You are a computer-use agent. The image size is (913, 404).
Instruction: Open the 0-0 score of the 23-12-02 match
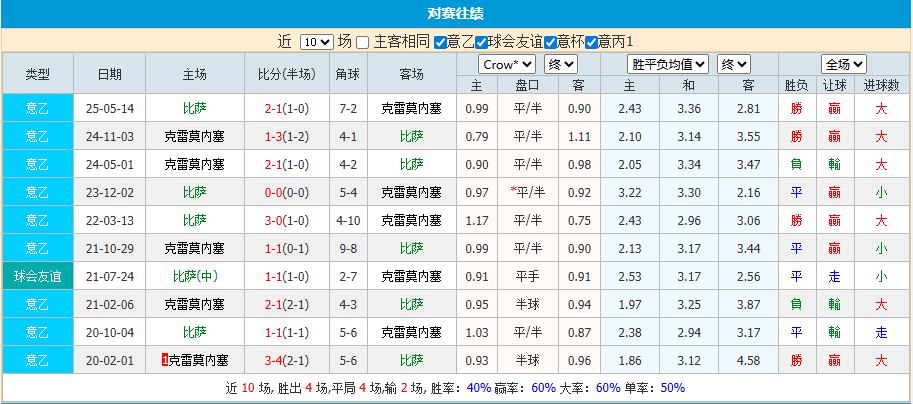(x=272, y=192)
